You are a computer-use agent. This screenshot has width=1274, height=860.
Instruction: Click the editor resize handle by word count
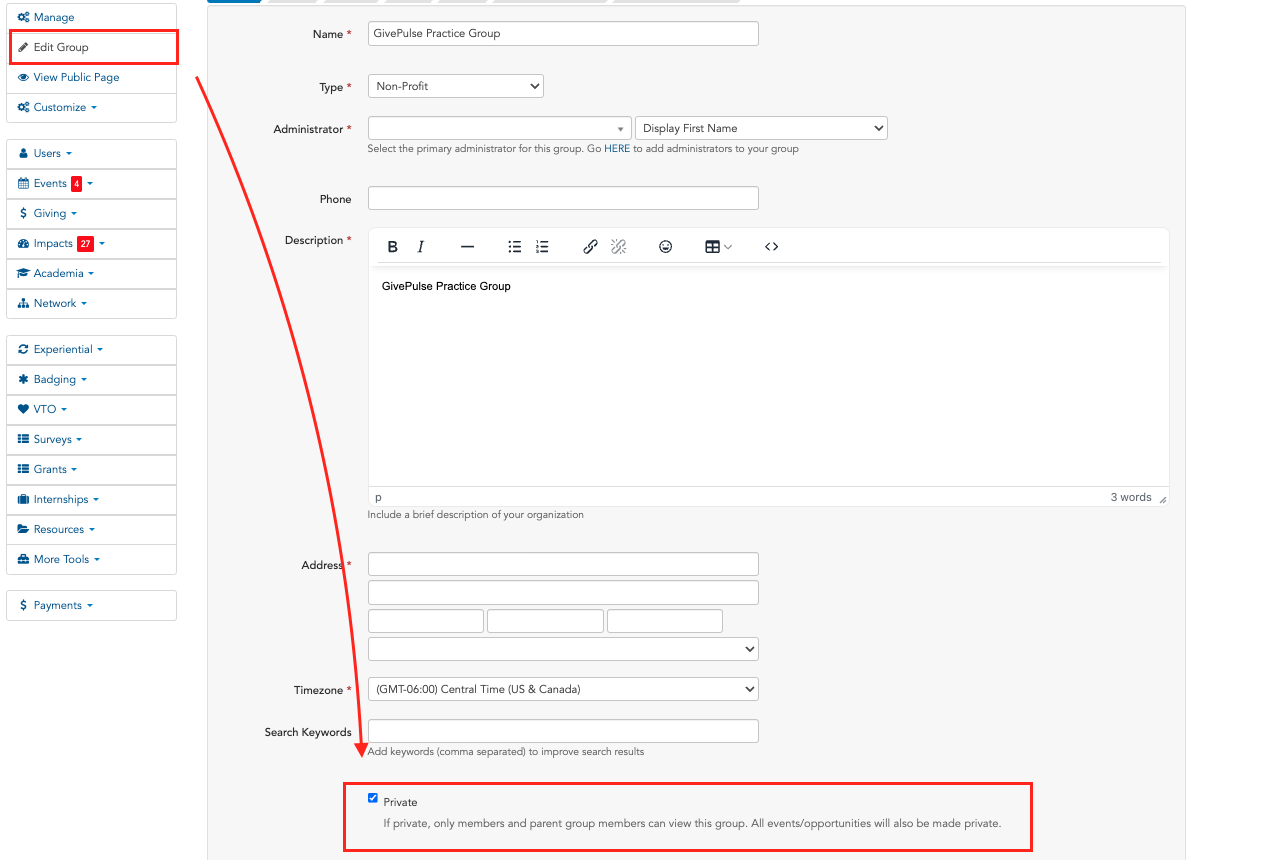pyautogui.click(x=1162, y=498)
